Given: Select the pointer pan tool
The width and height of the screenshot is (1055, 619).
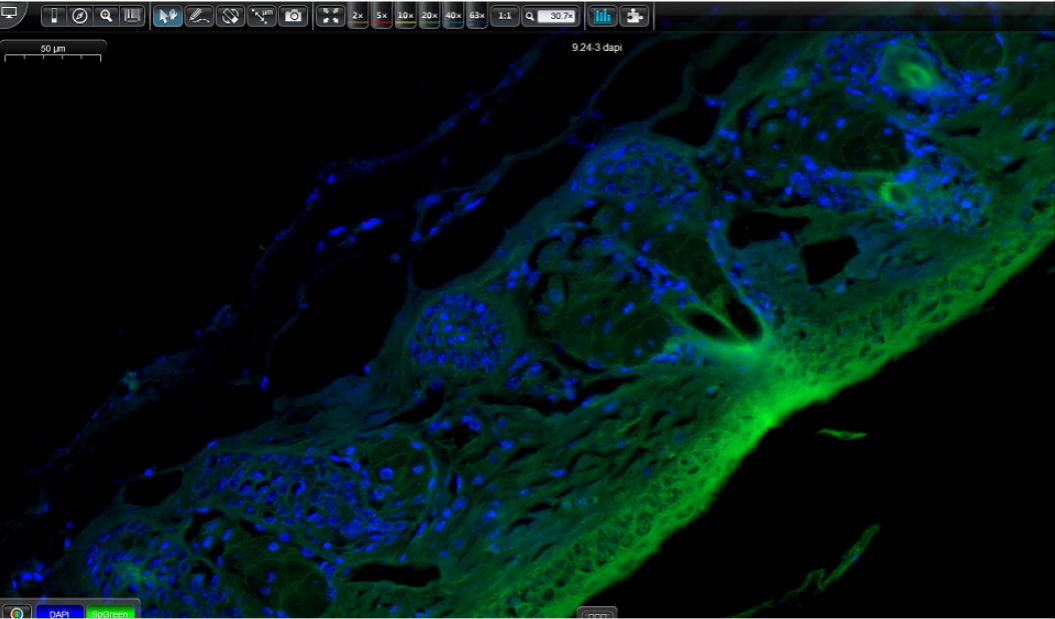Looking at the screenshot, I should point(167,16).
